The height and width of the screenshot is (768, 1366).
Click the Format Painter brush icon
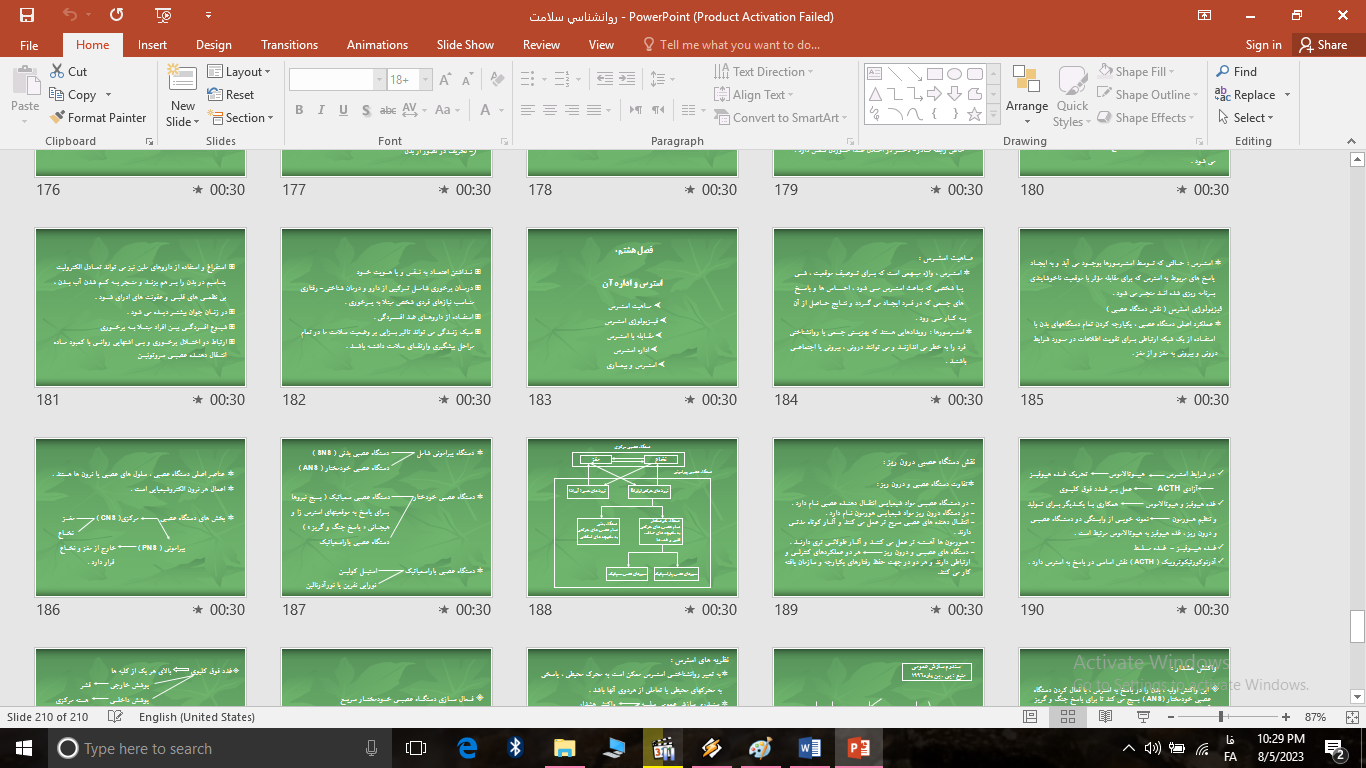58,118
